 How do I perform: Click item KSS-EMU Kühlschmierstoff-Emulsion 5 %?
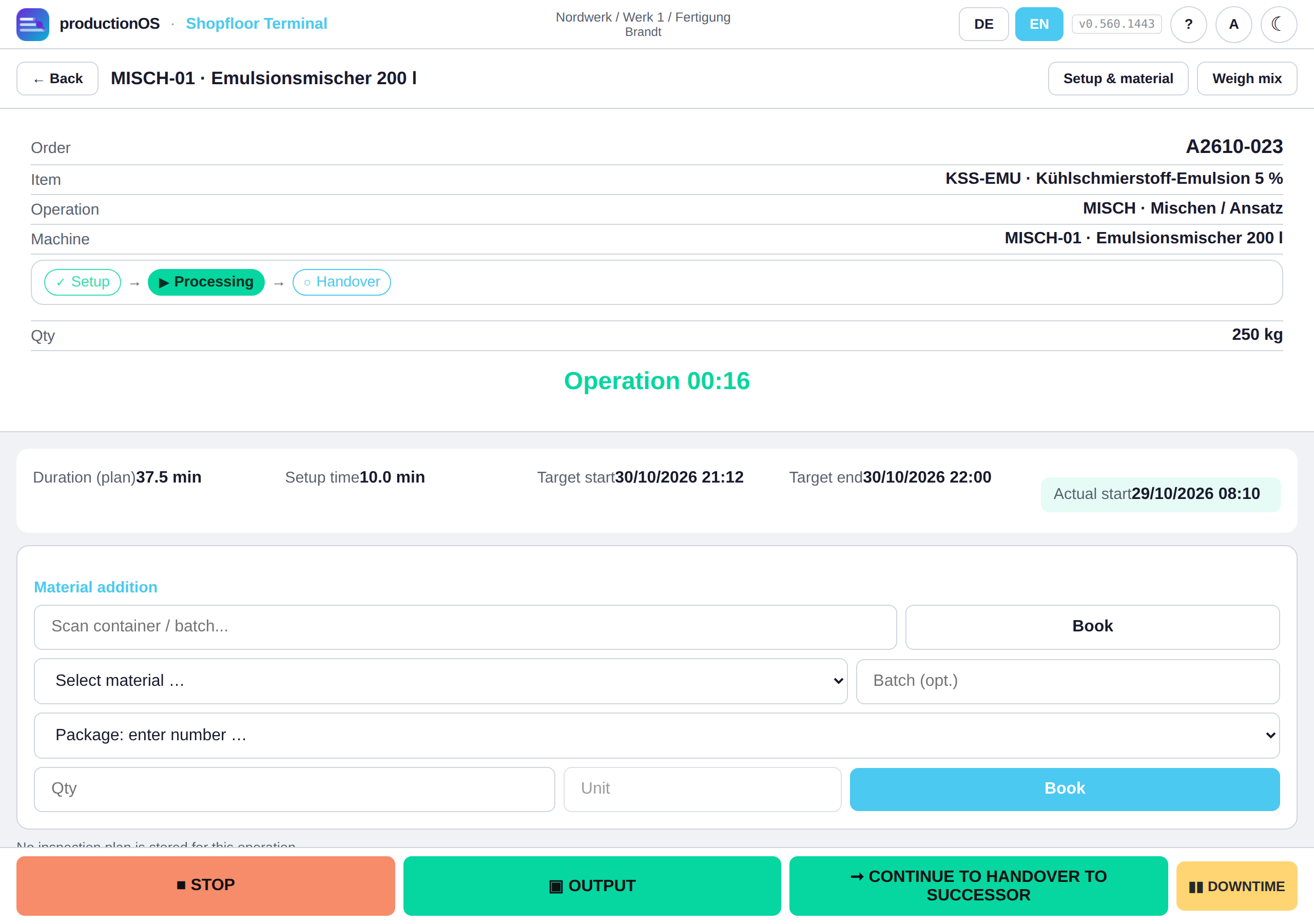(x=1114, y=179)
